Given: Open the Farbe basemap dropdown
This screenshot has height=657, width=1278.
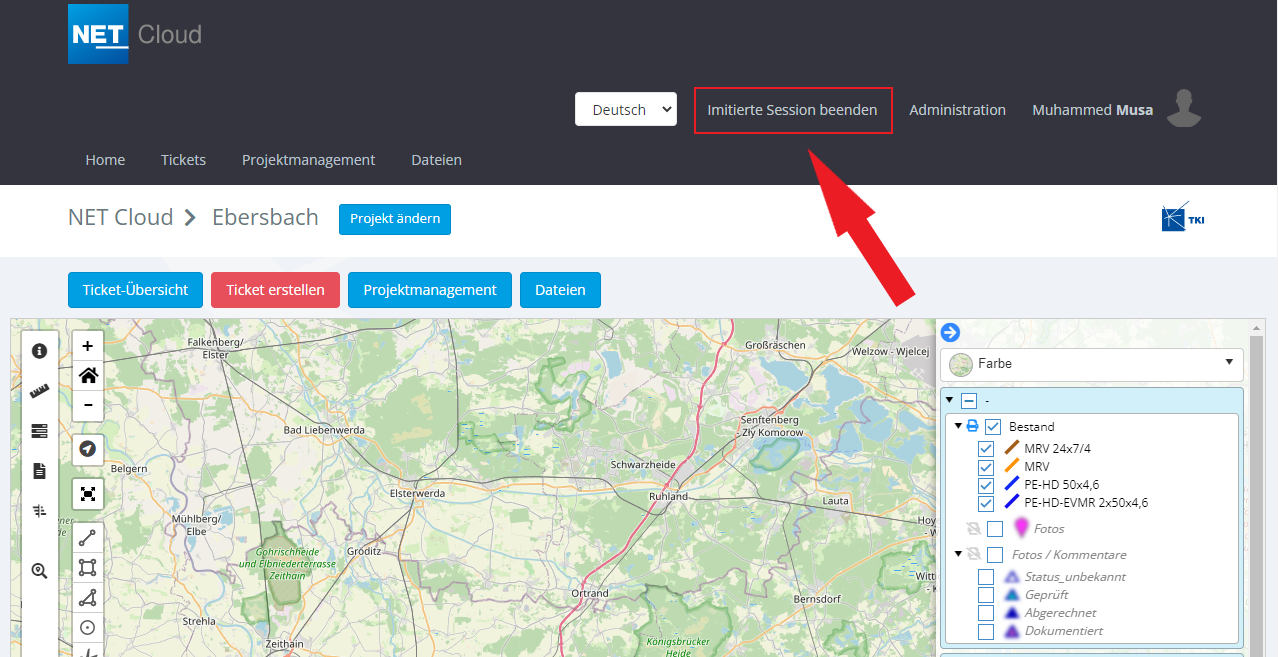Looking at the screenshot, I should (1091, 364).
